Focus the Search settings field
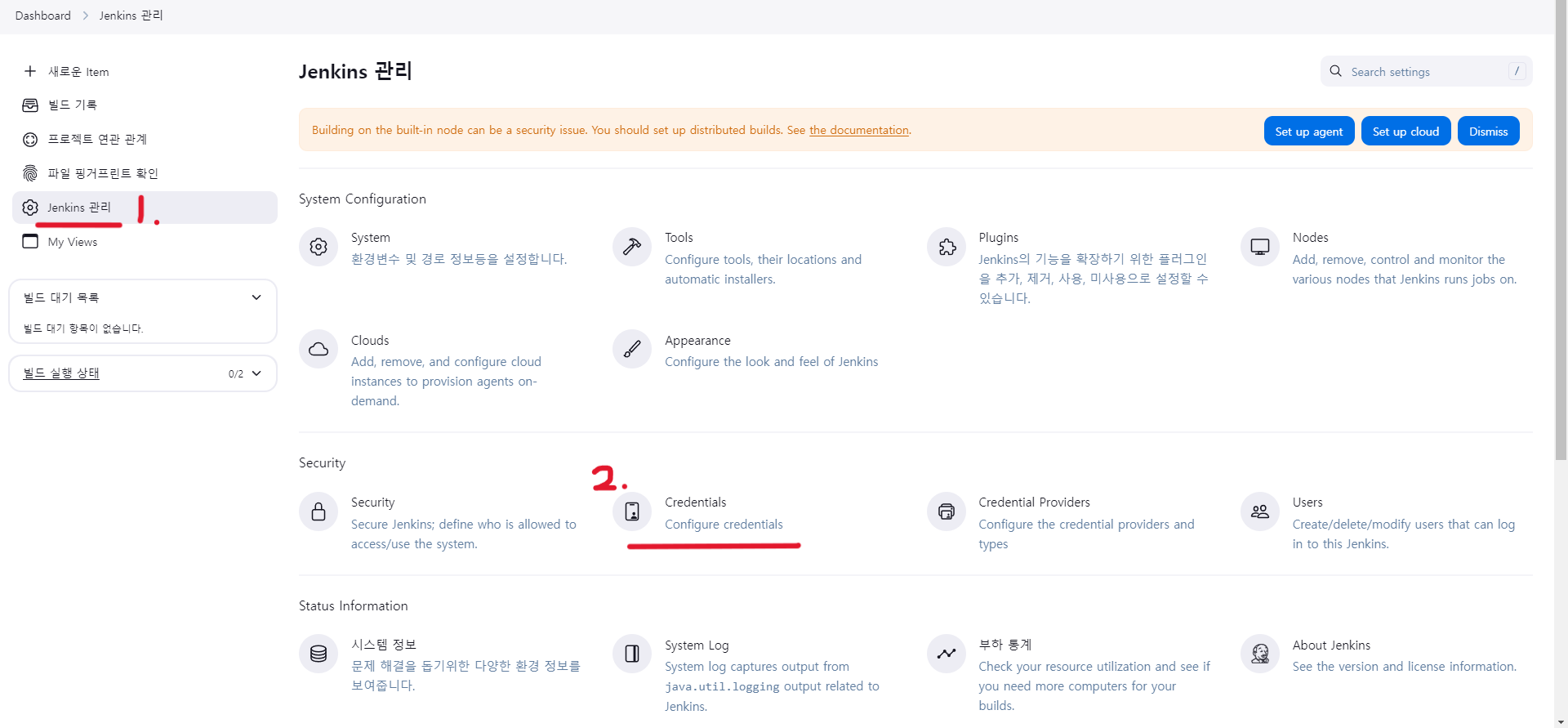 1426,71
